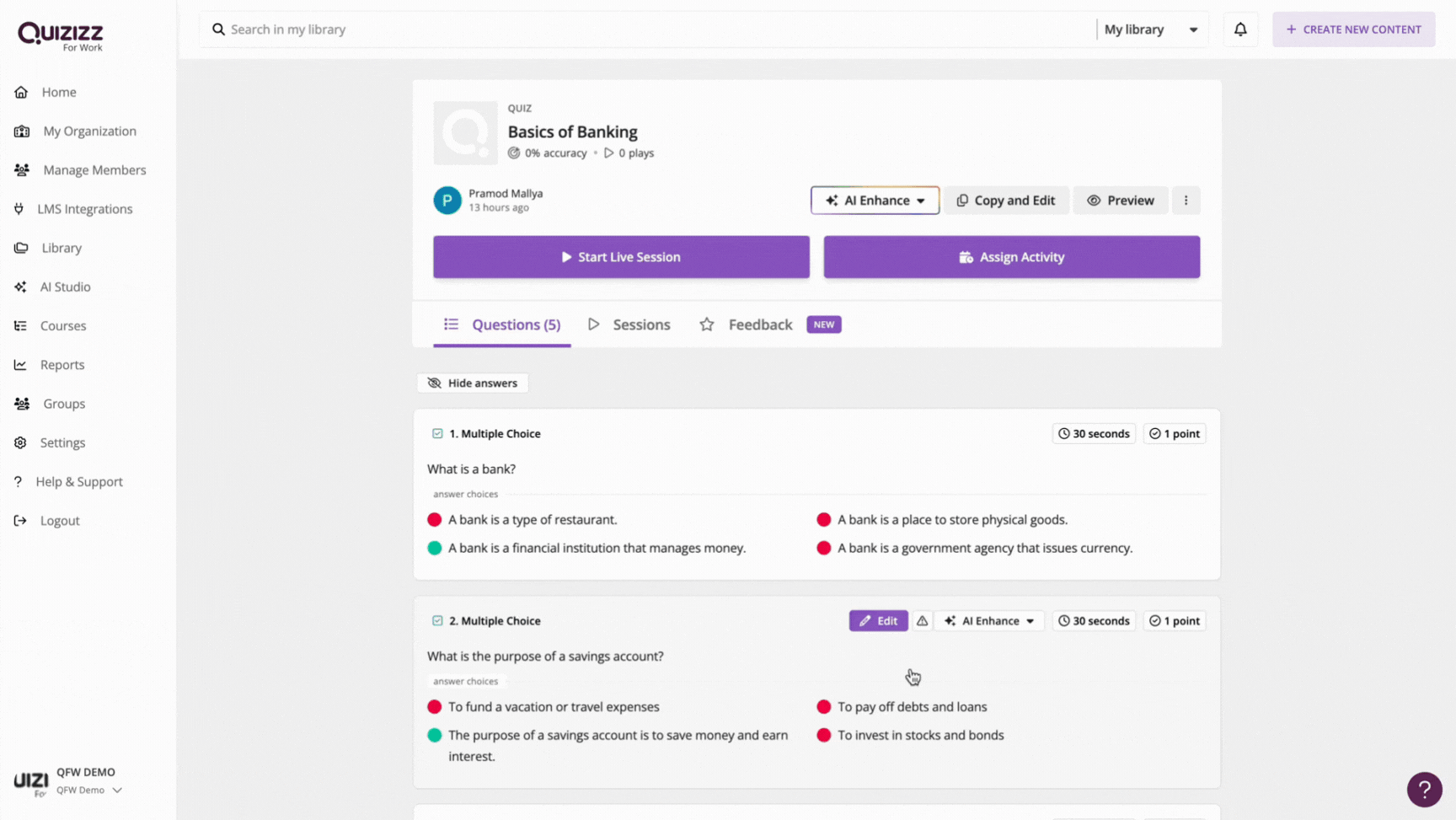
Task: Open the purple help question-mark bubble
Action: tap(1424, 790)
